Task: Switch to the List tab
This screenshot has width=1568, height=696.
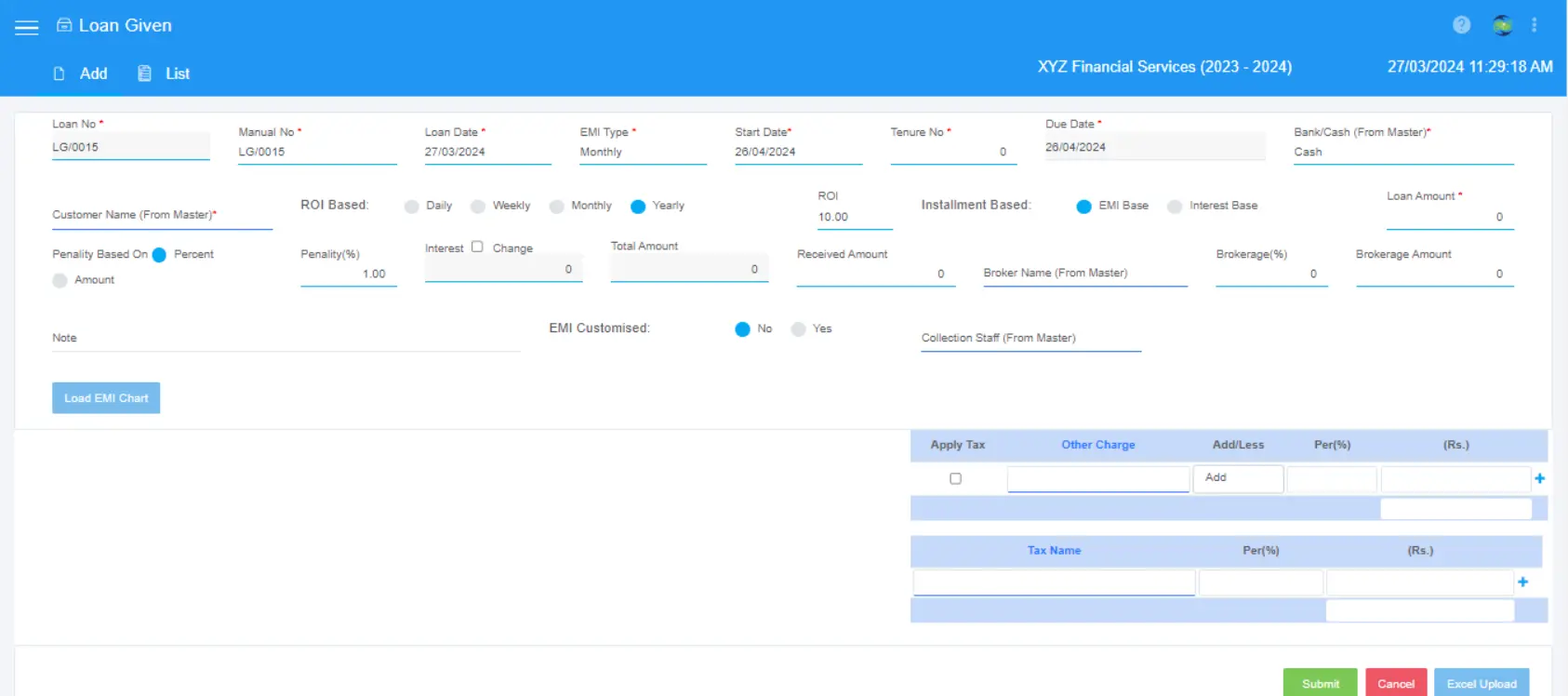Action: click(x=178, y=74)
